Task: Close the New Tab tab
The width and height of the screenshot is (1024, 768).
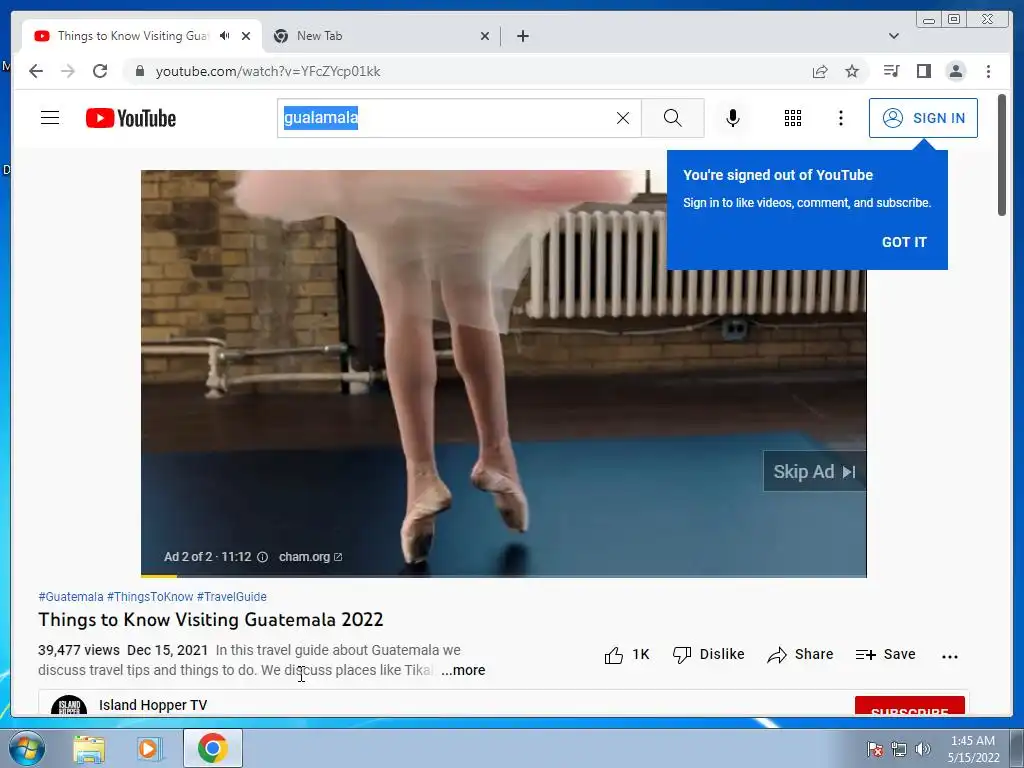Action: (x=485, y=36)
